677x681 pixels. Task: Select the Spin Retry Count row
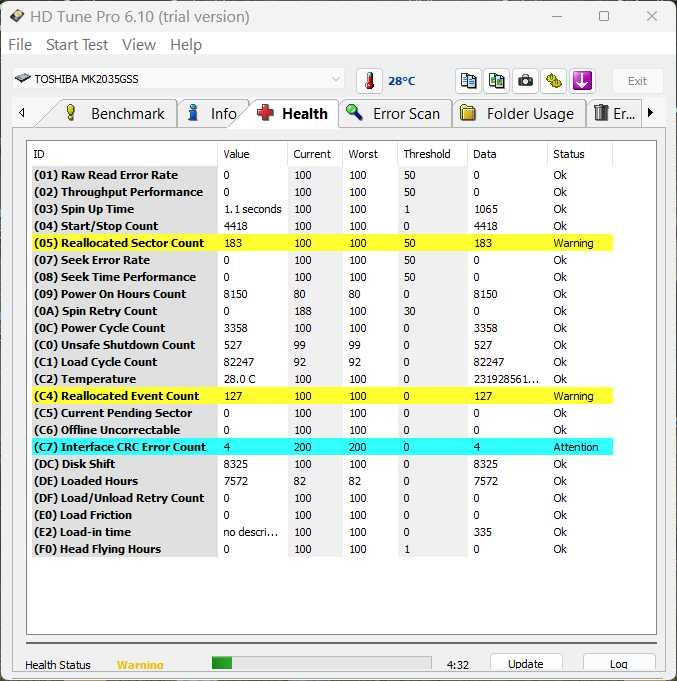tap(322, 311)
